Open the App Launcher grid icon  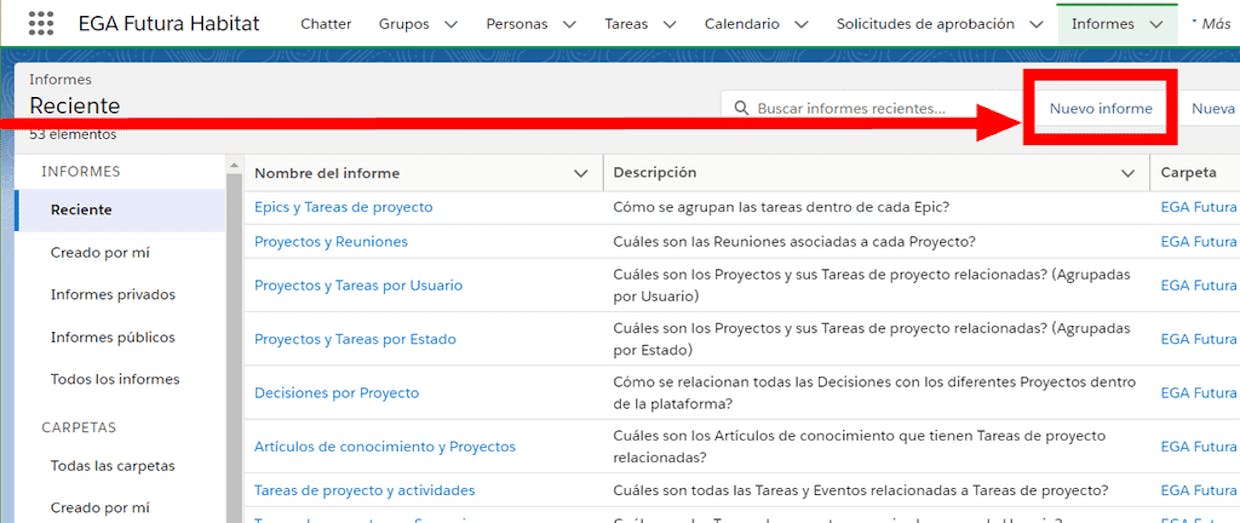coord(41,24)
